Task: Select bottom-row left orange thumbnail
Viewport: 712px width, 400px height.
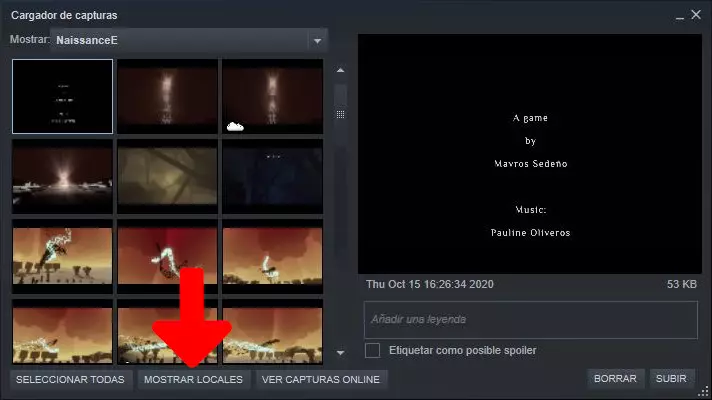Action: 63,332
